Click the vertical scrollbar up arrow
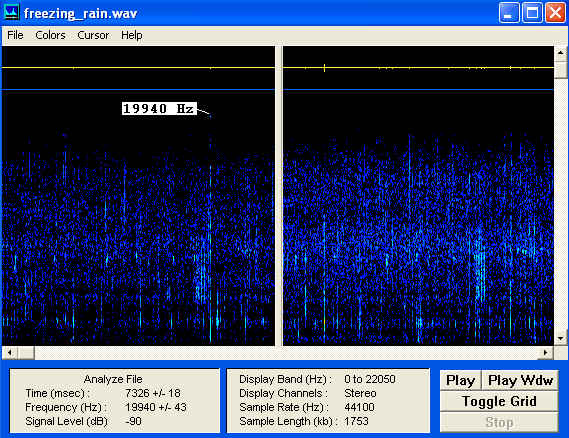This screenshot has height=438, width=569. coord(561,53)
